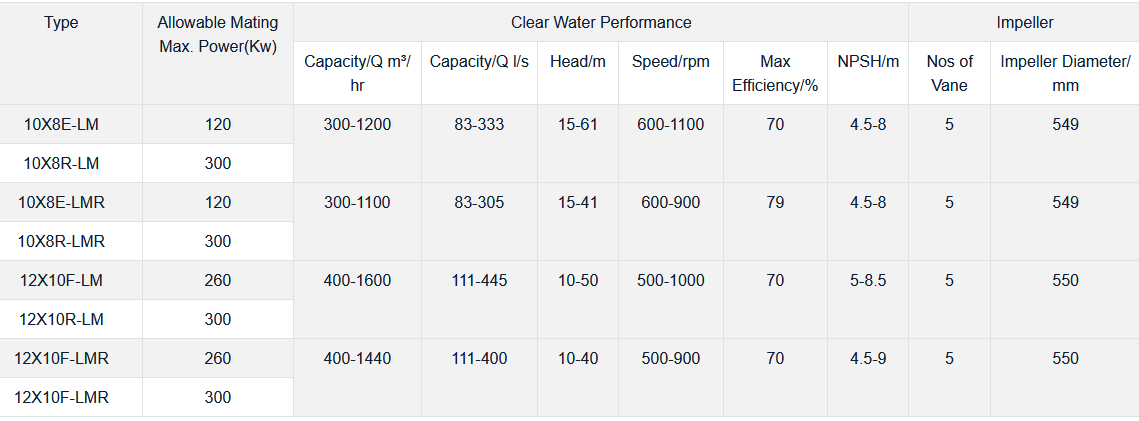Click the Head/m column header

(577, 62)
